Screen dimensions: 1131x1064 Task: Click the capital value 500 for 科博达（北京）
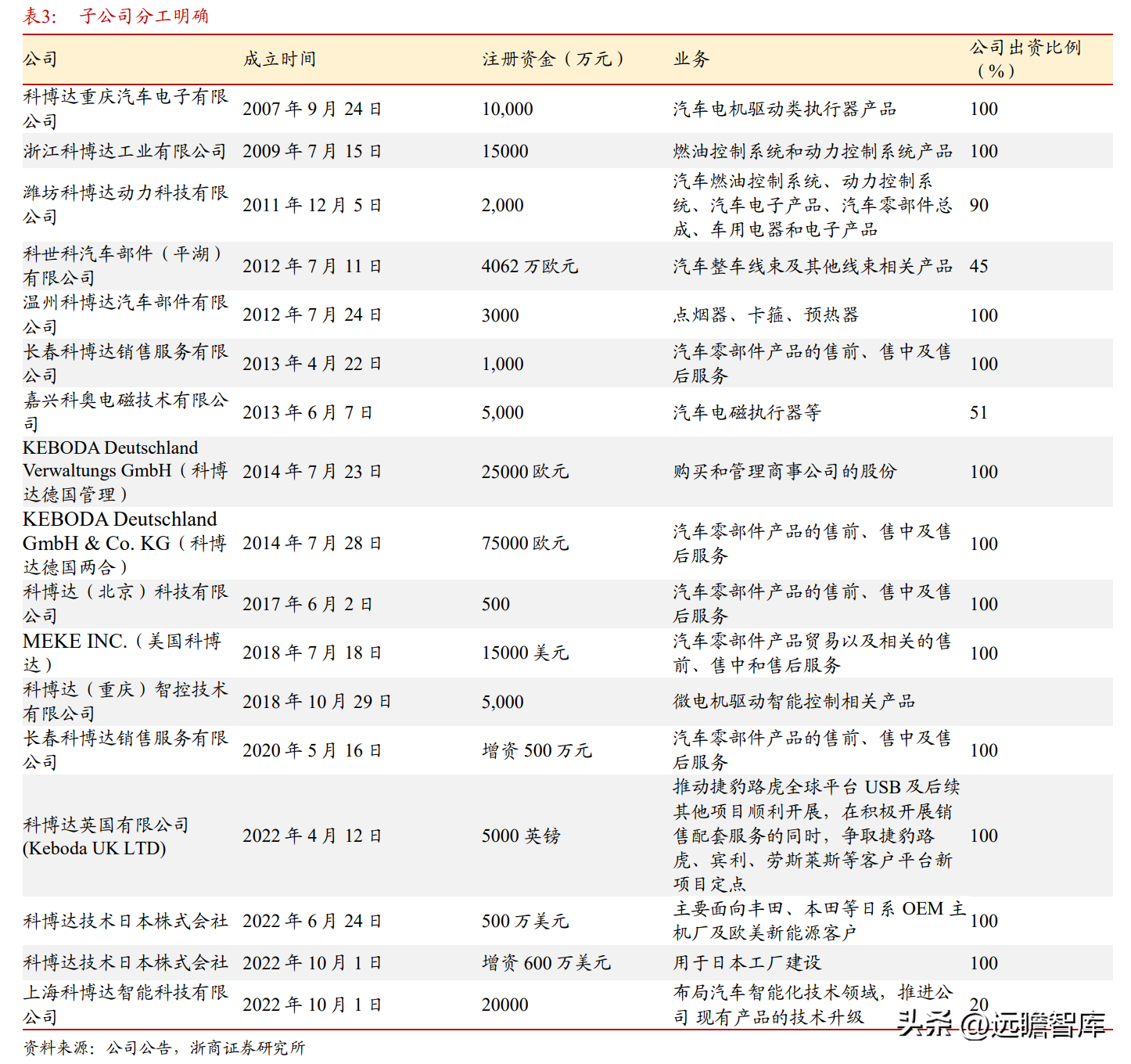click(496, 604)
